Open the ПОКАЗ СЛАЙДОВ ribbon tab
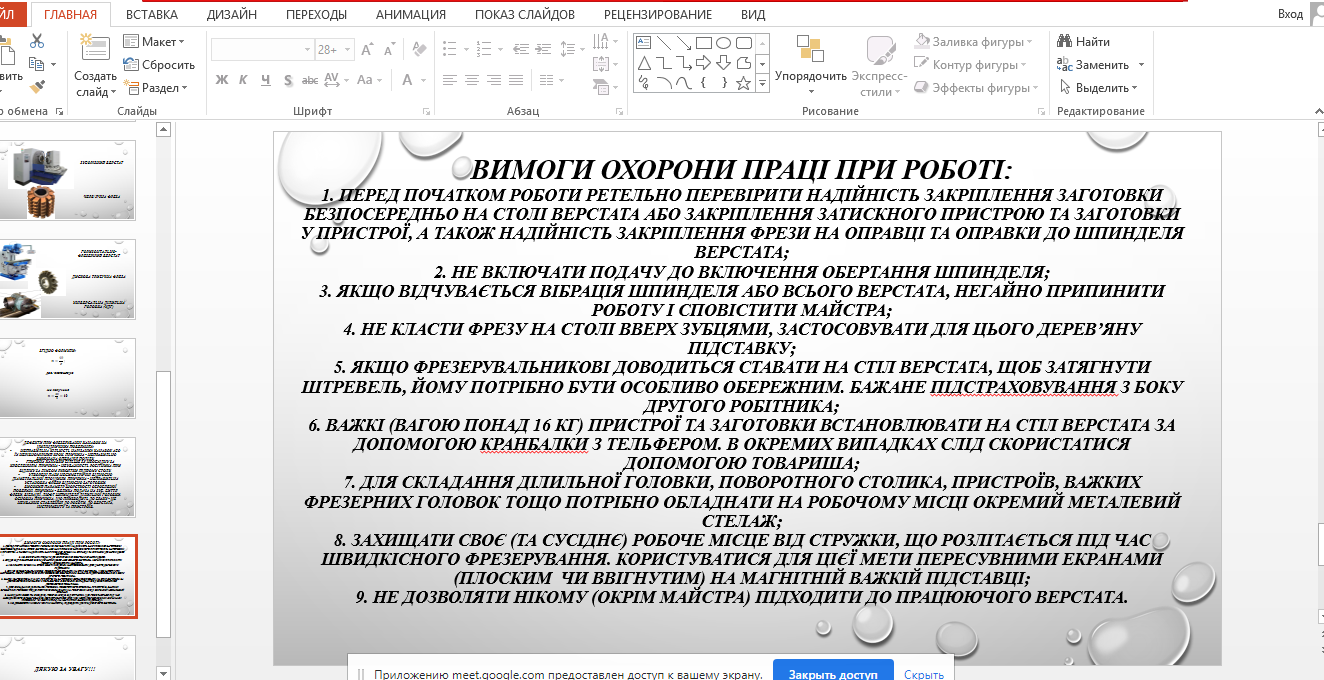 pyautogui.click(x=525, y=15)
